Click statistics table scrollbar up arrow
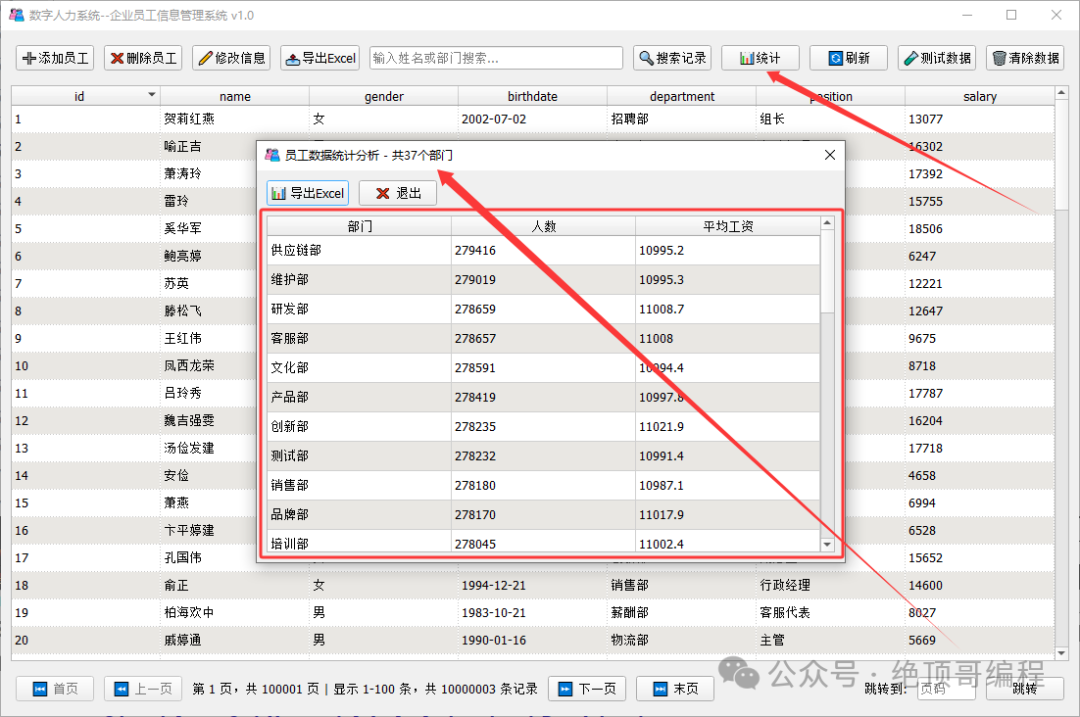1080x717 pixels. pyautogui.click(x=827, y=223)
